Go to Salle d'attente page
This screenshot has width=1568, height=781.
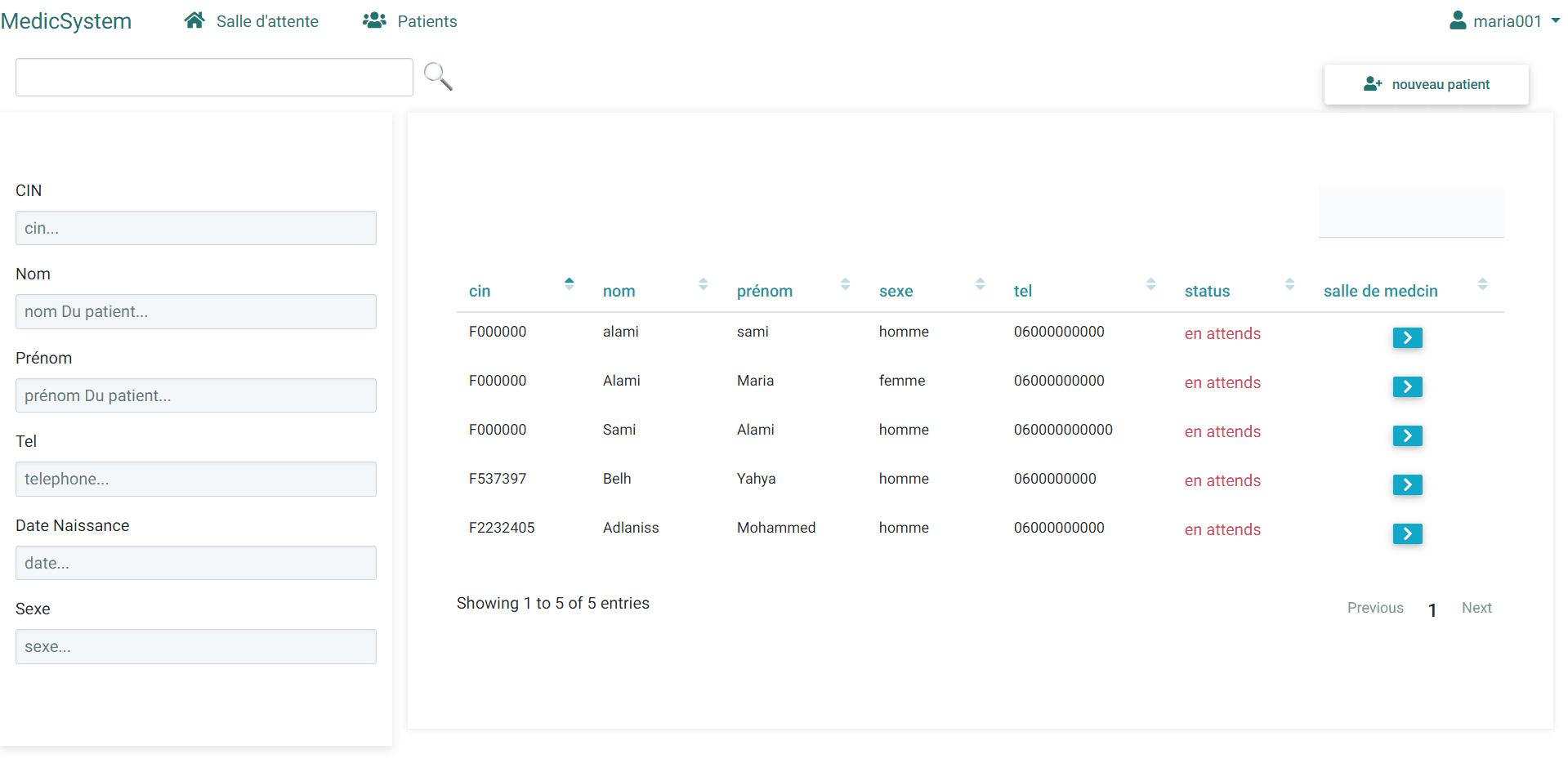tap(267, 21)
